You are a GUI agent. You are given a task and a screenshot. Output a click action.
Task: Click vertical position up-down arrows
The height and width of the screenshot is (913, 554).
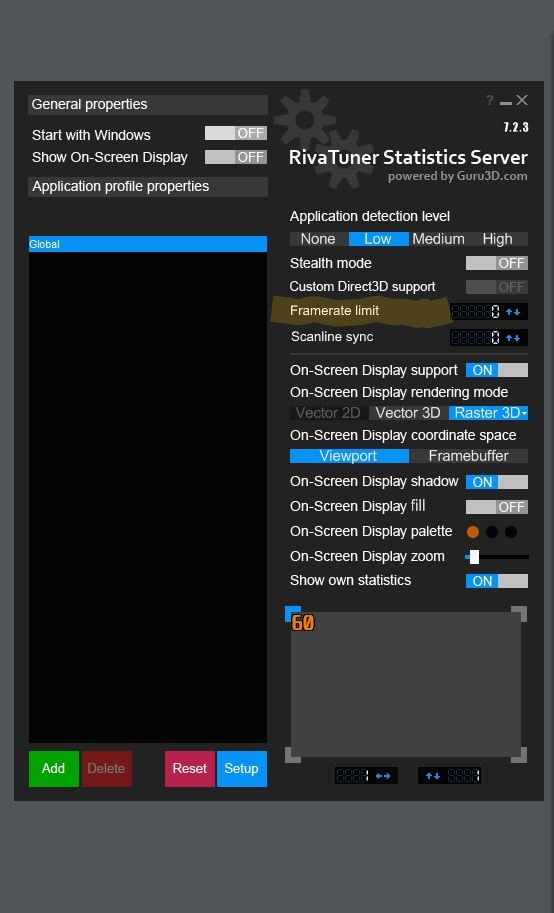[x=432, y=776]
